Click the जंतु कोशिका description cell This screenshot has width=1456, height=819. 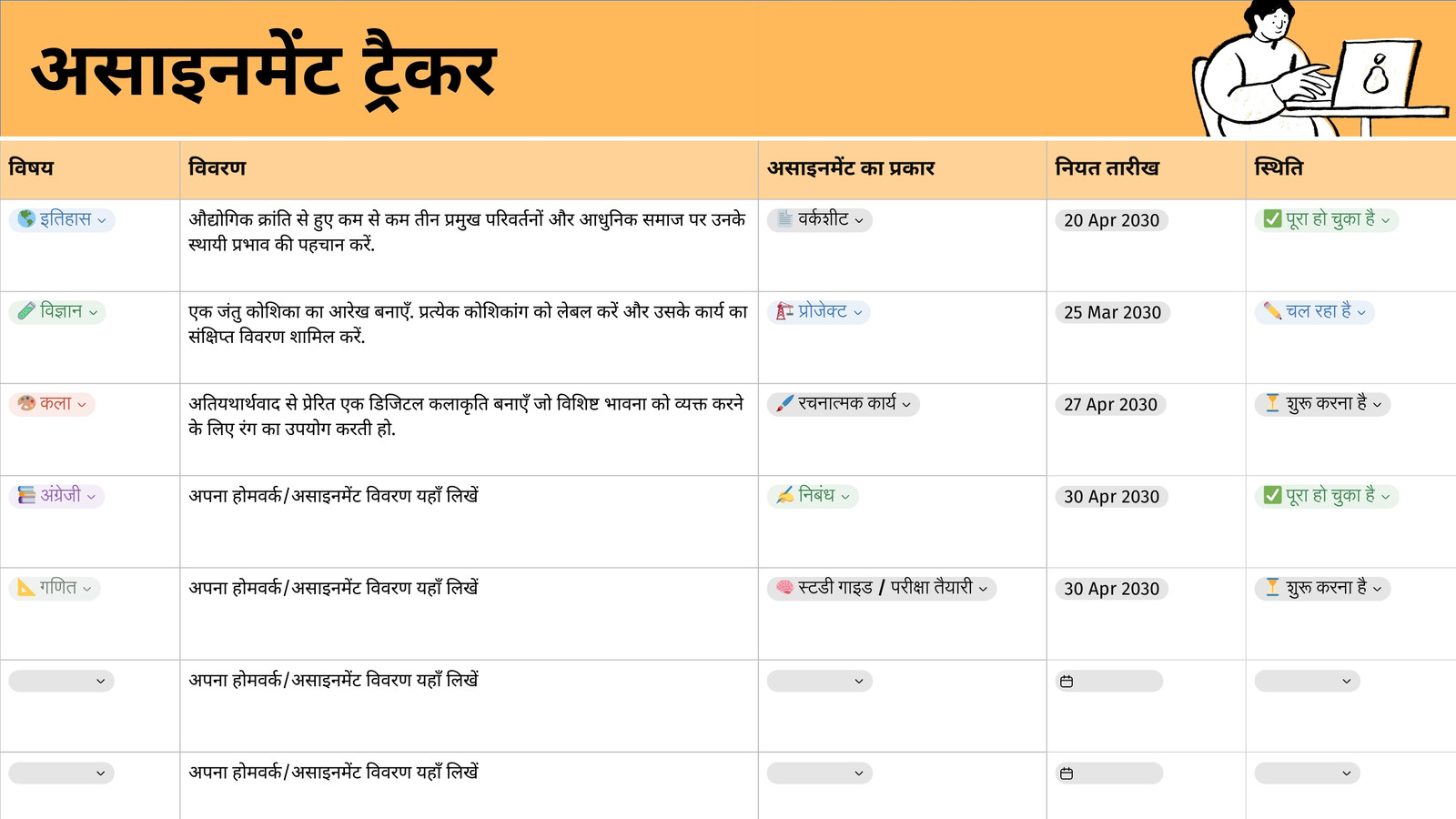click(x=470, y=338)
